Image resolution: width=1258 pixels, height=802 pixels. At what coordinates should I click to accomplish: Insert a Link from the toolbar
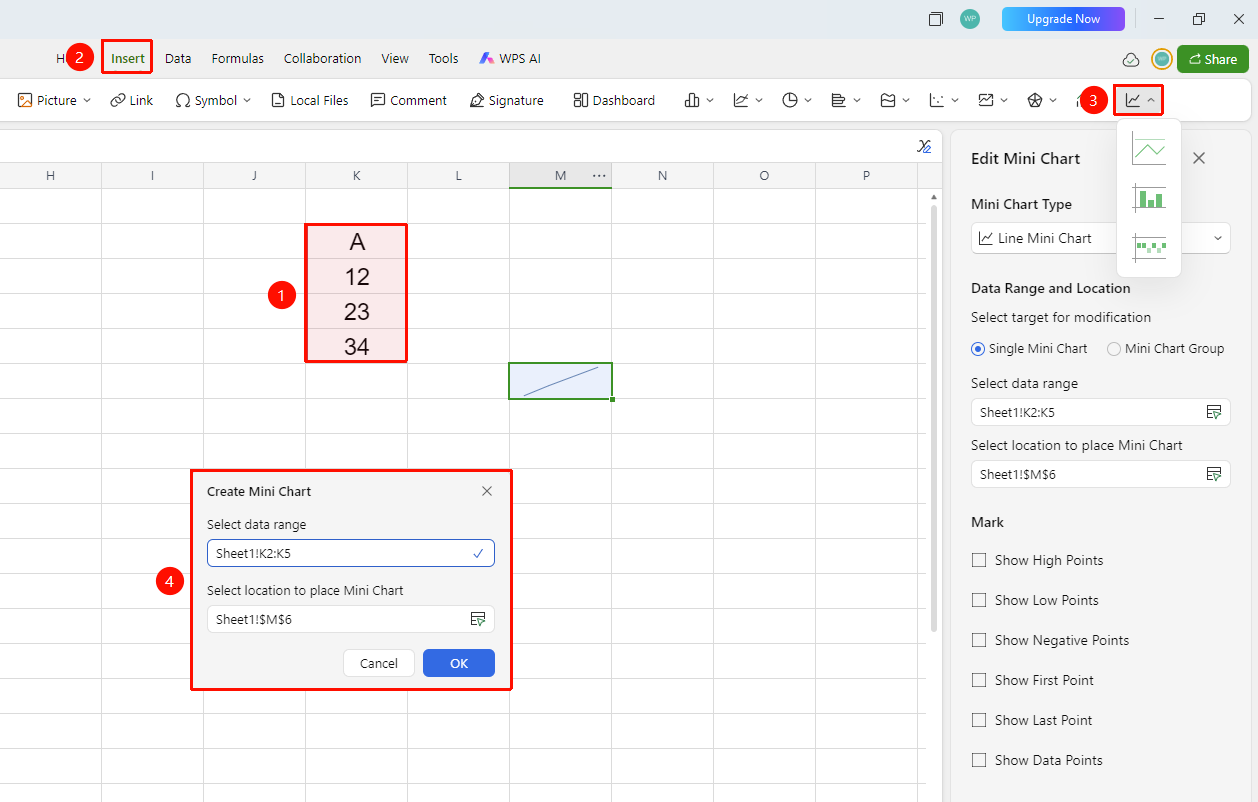(x=132, y=100)
